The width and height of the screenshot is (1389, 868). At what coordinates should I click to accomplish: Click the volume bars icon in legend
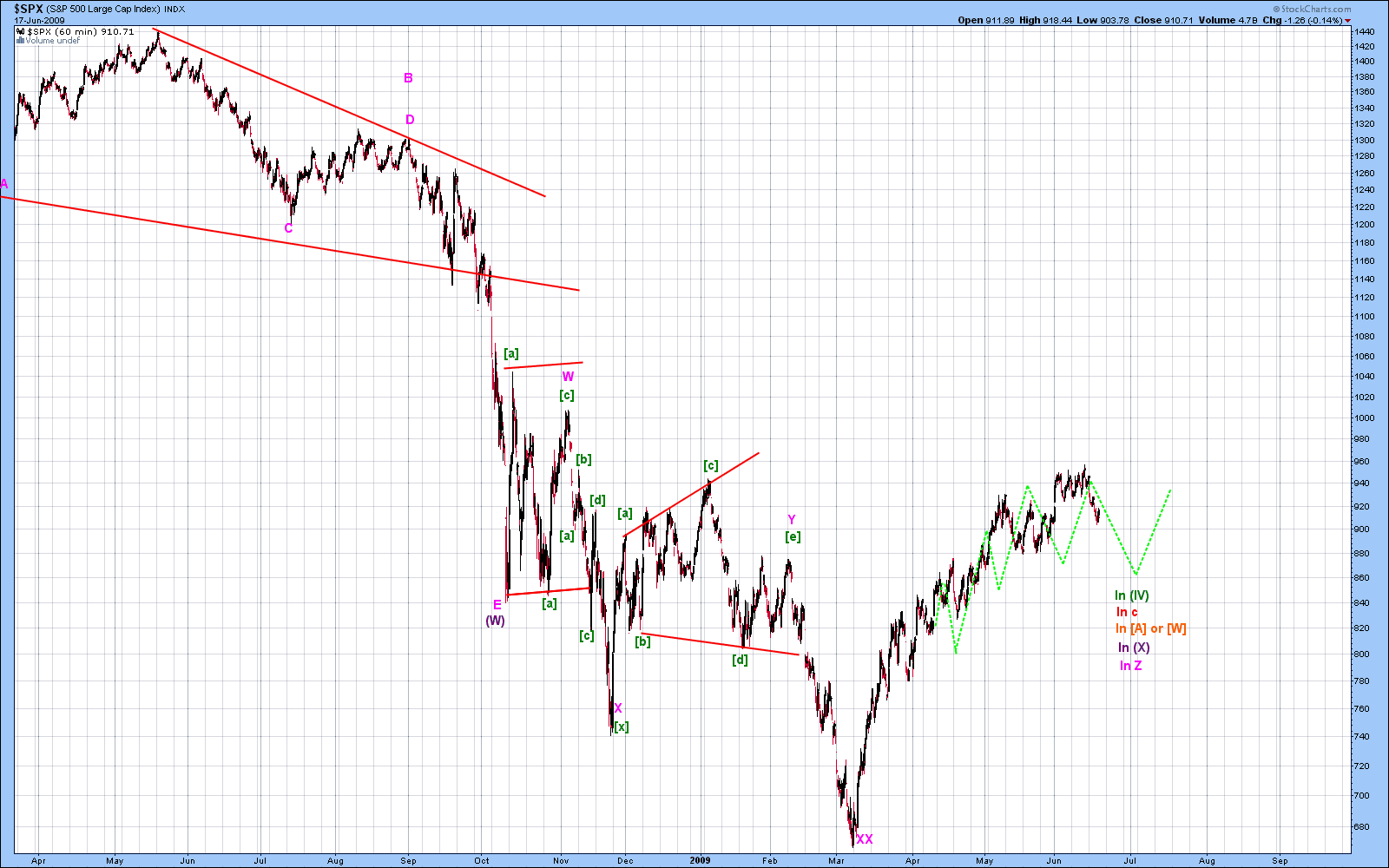coord(21,41)
